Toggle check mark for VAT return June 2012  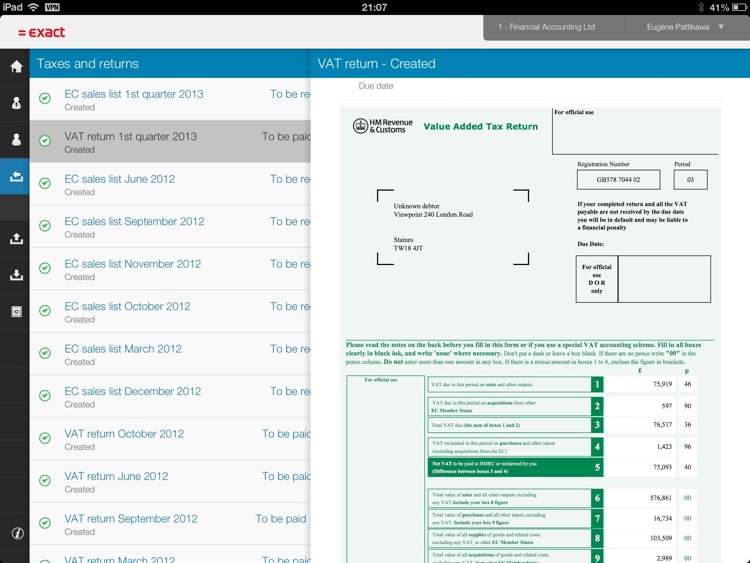(x=45, y=480)
